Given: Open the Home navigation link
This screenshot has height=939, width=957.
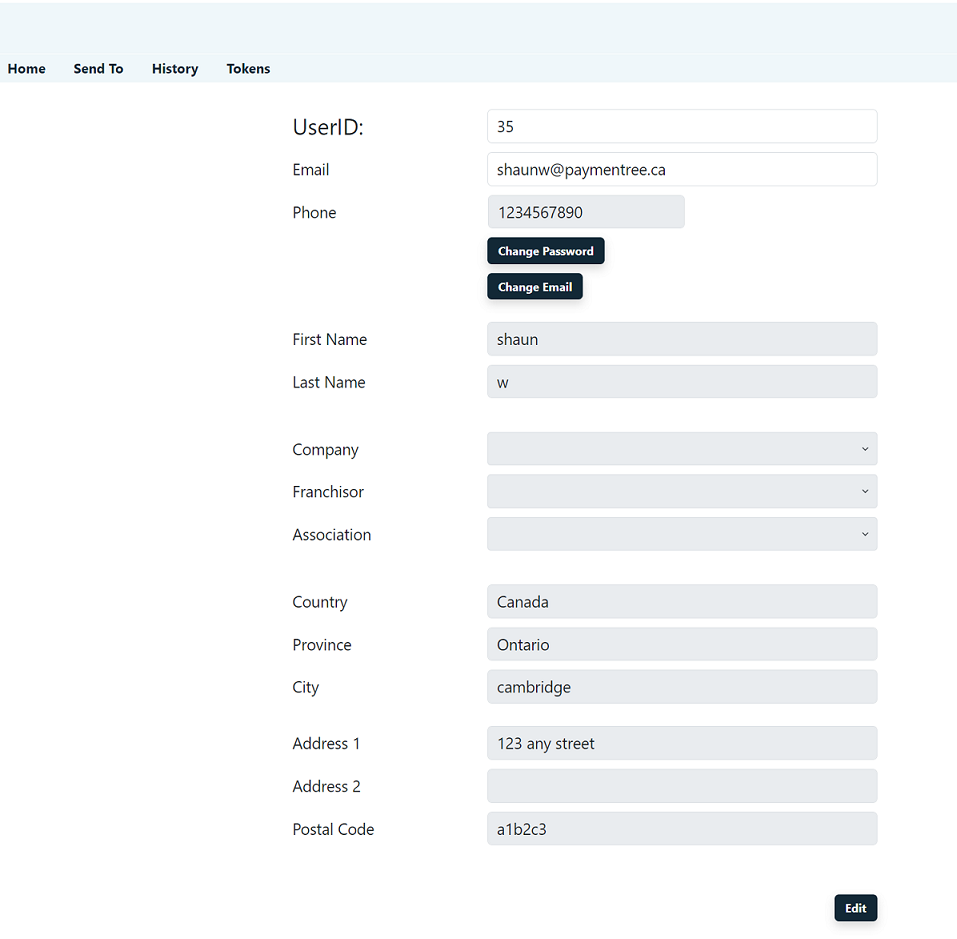Looking at the screenshot, I should (x=27, y=69).
